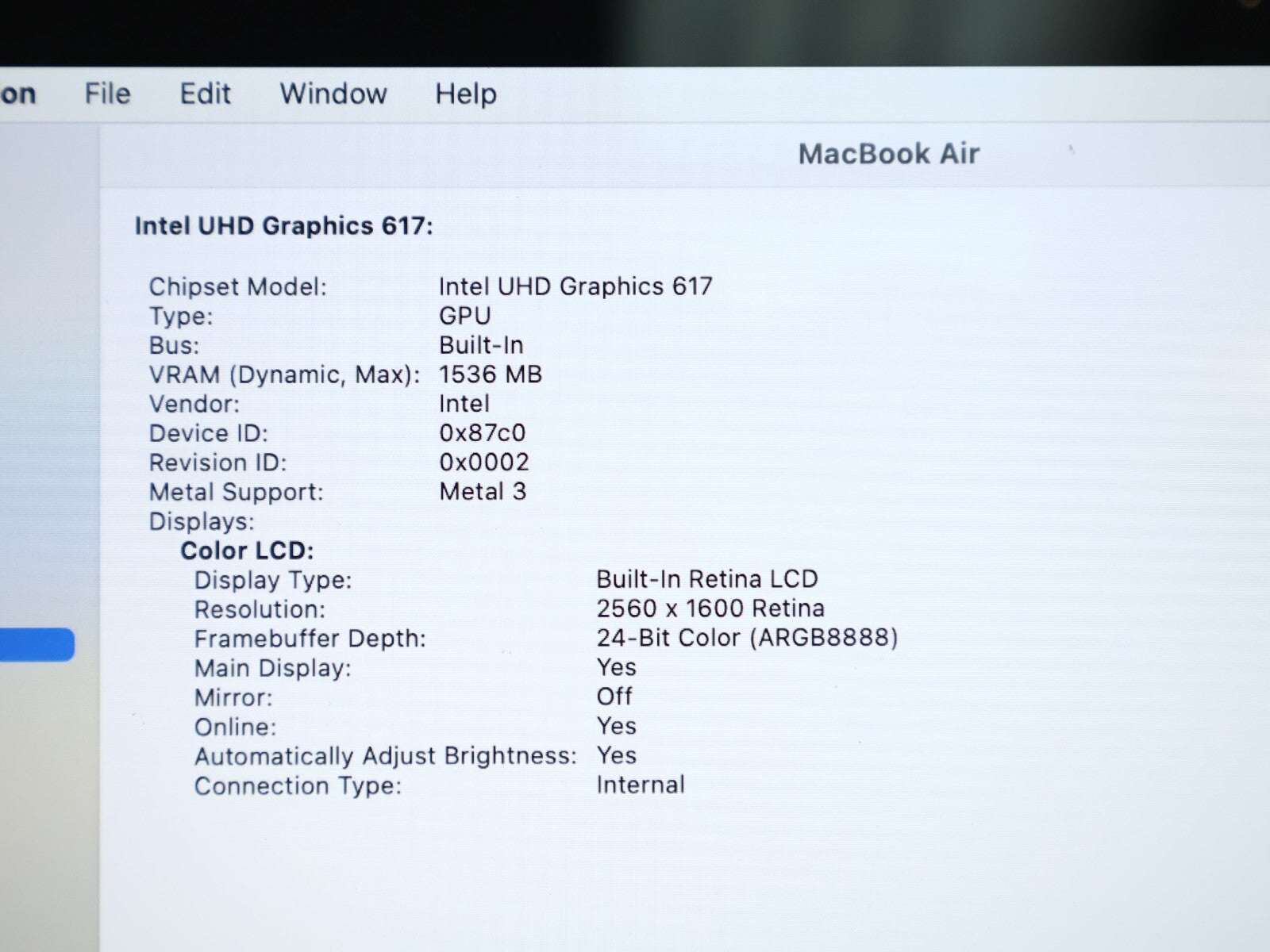This screenshot has width=1270, height=952.
Task: Click the Vendor value Intel
Action: (x=464, y=403)
